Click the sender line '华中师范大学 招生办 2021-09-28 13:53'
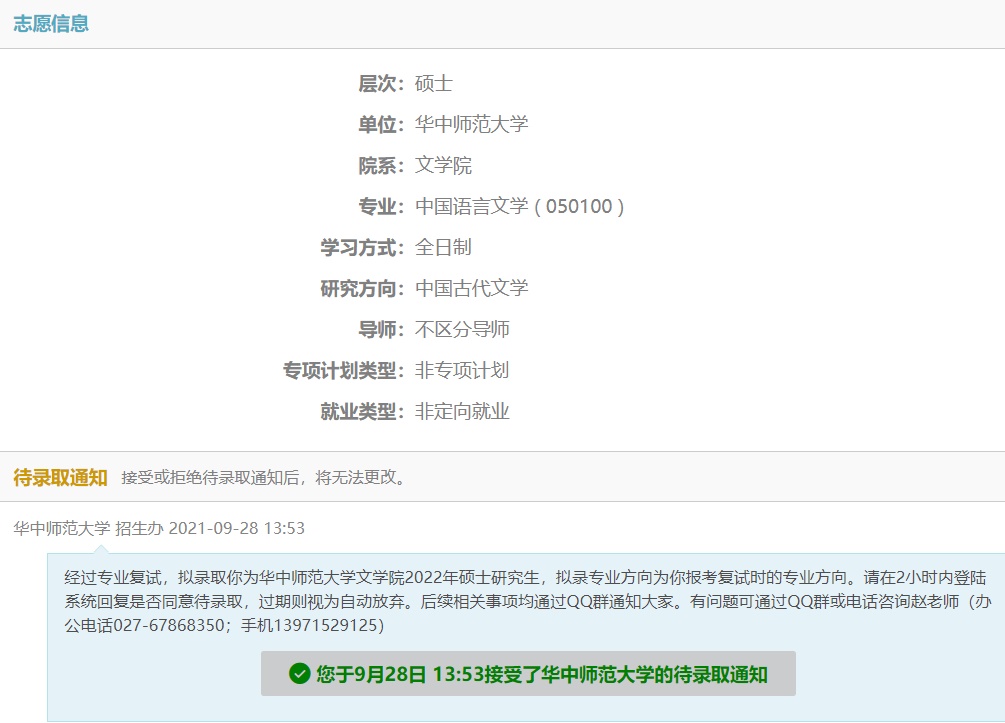Screen dimensions: 1005x723 [159, 528]
